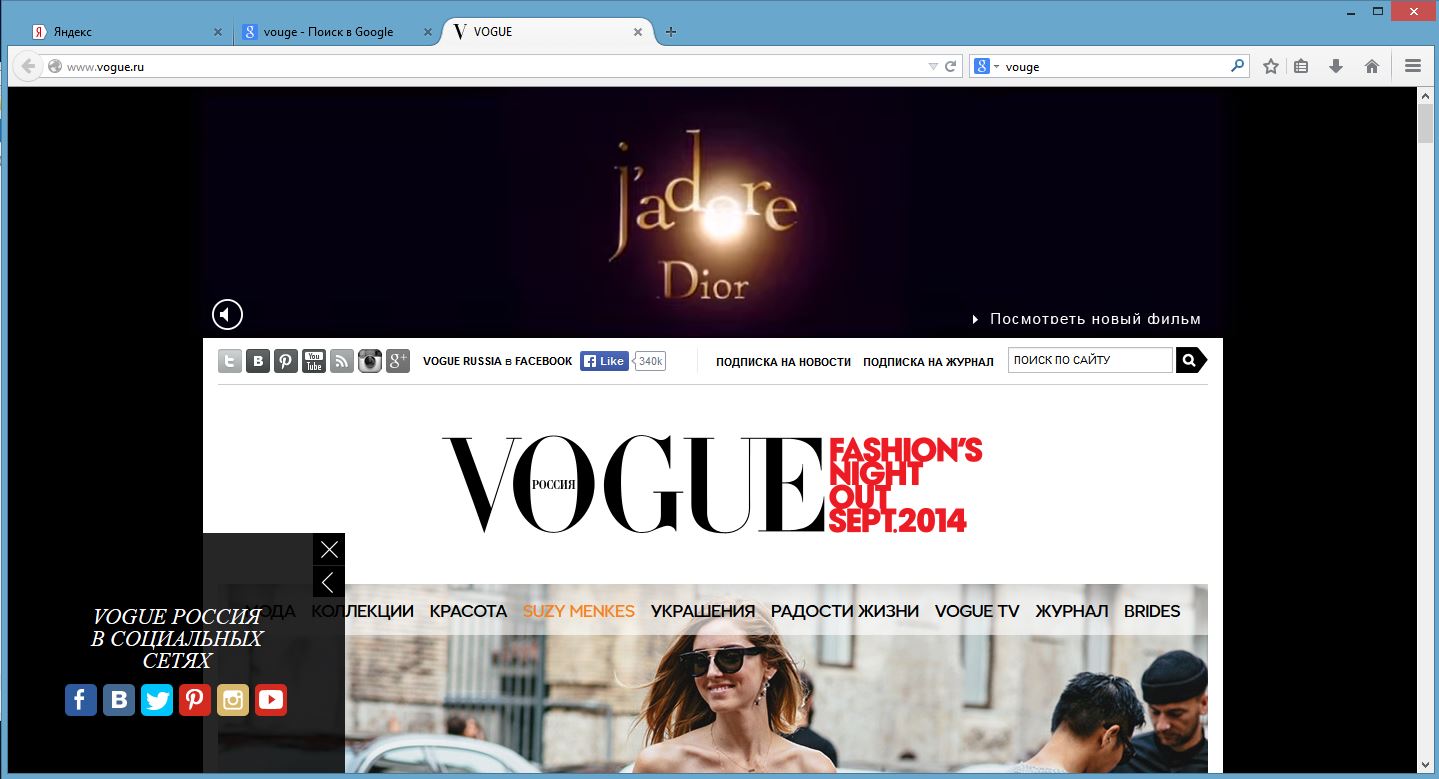Open the РАДОСТИ ЖИЗНИ menu section
The image size is (1439, 779).
click(845, 611)
